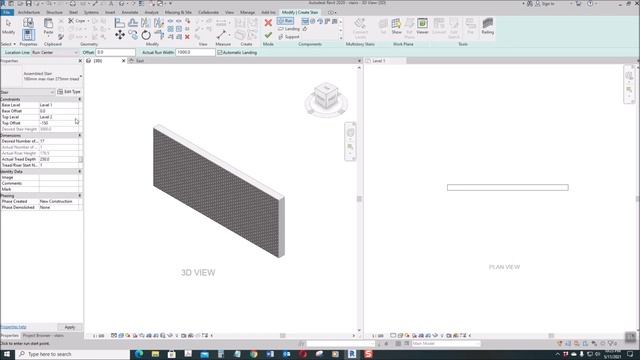This screenshot has width=640, height=360.
Task: Cancel edit mode with red X
Action: coord(268,23)
